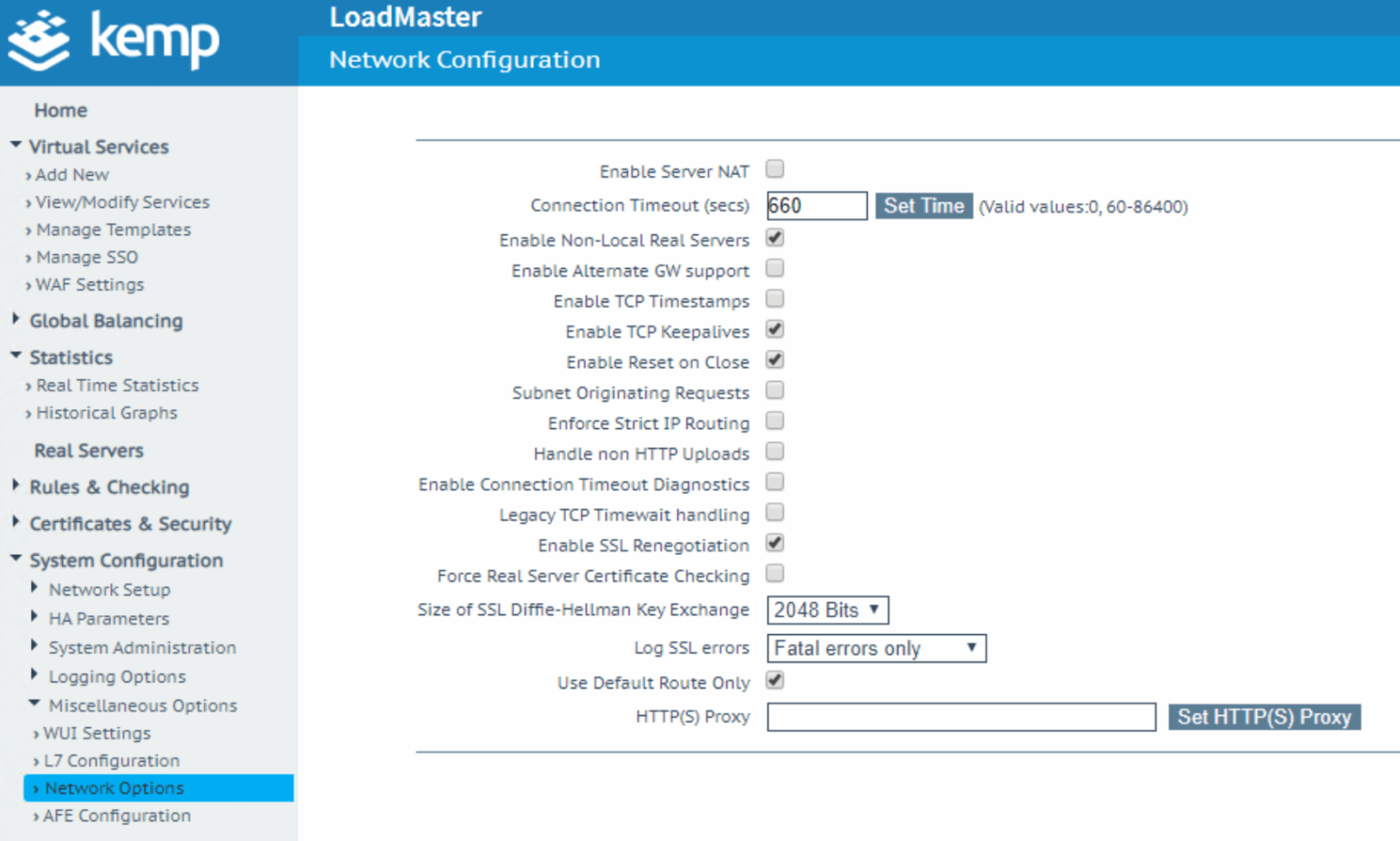Click the Set Time button
The image size is (1400, 841).
(923, 205)
